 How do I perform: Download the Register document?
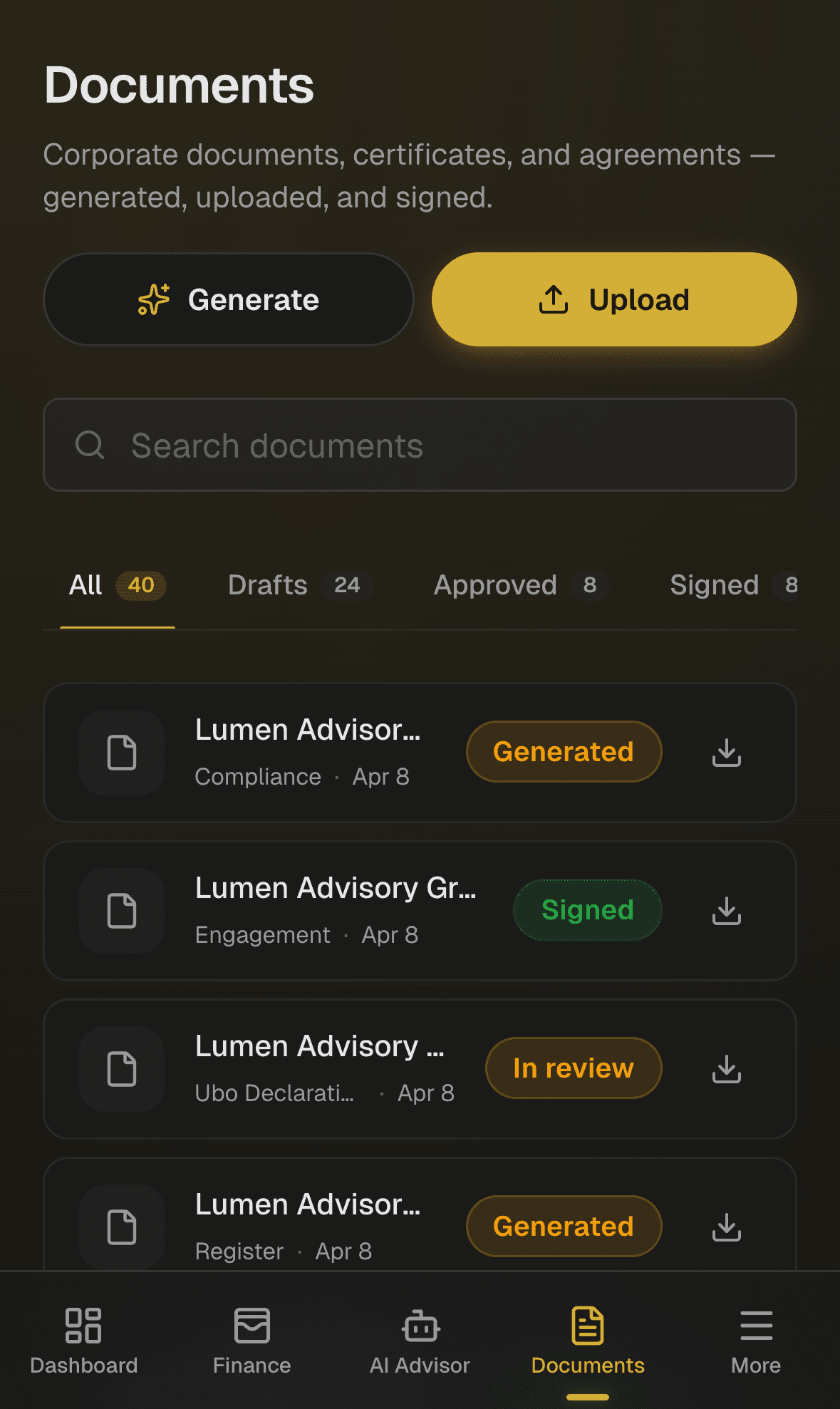point(726,1227)
